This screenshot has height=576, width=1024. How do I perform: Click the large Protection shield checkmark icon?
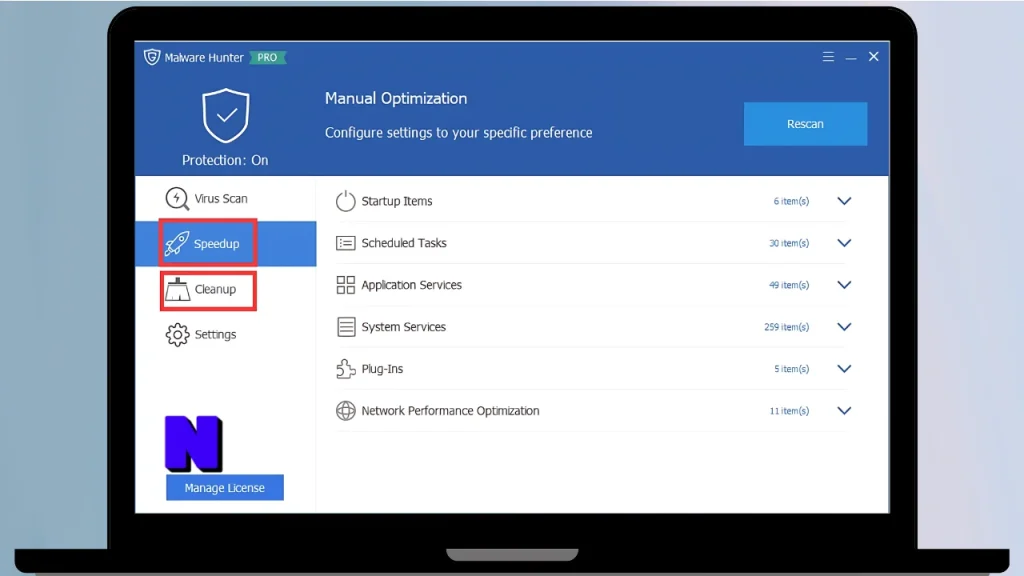tap(225, 116)
